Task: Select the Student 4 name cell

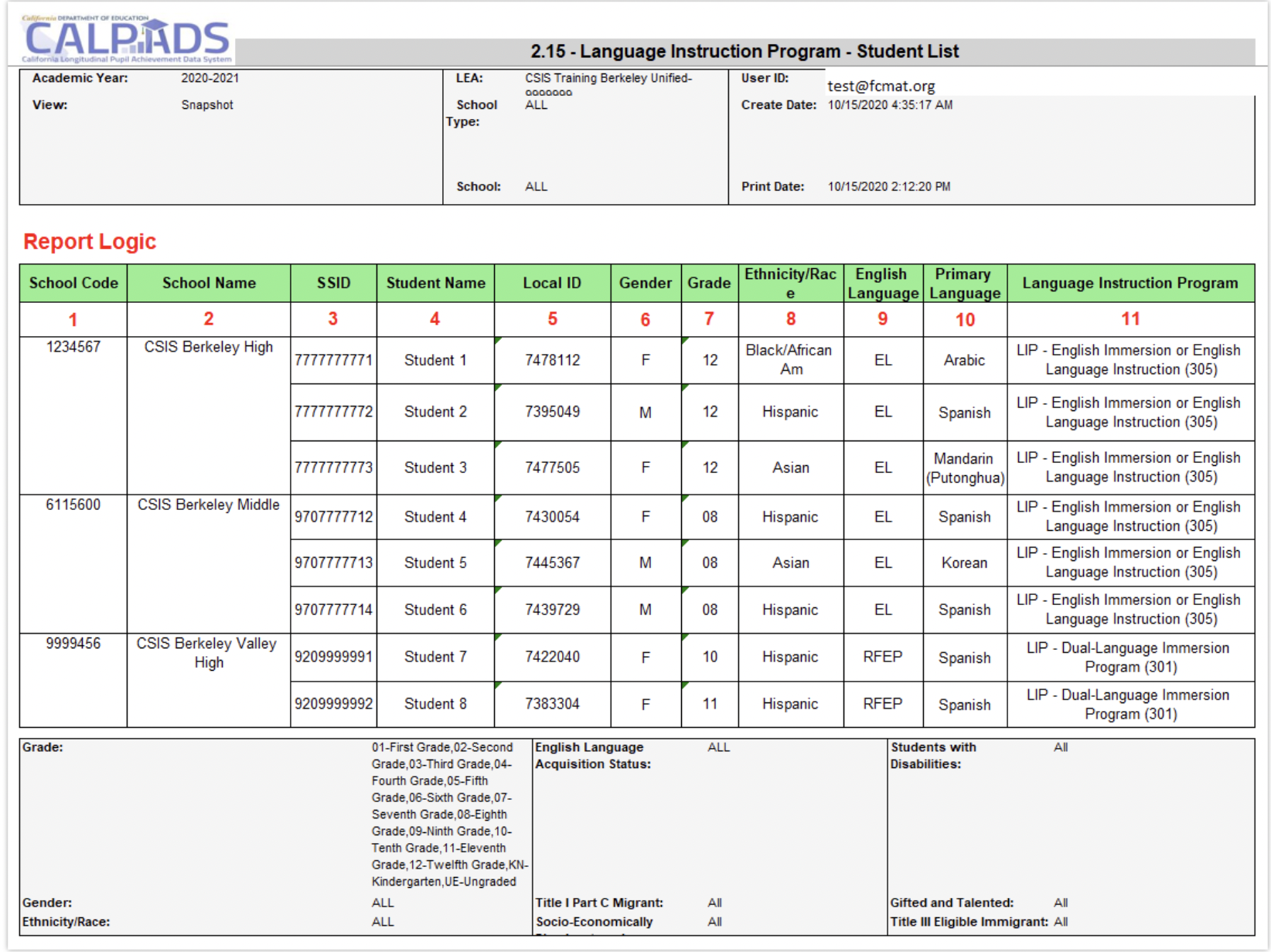Action: tap(435, 517)
